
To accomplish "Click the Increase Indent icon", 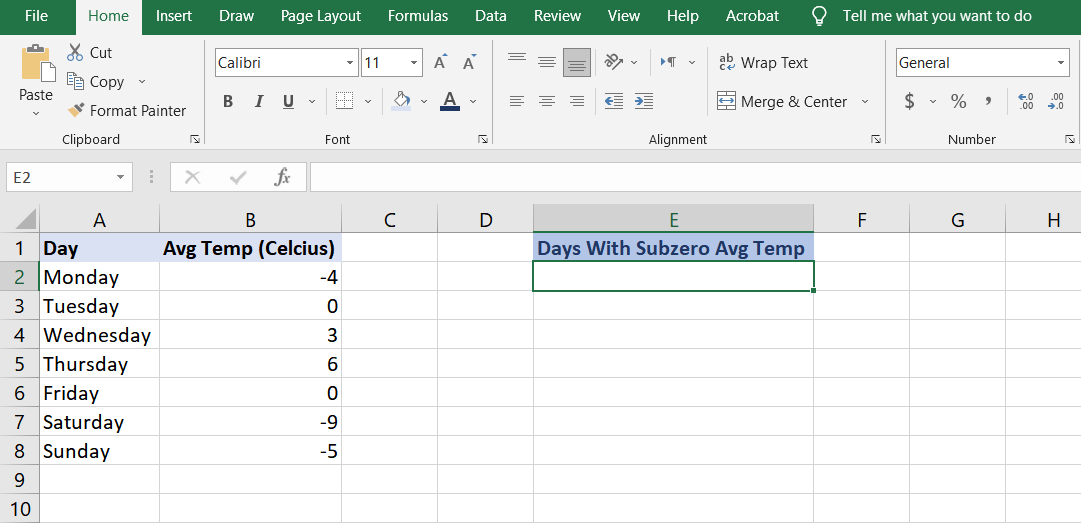I will 644,101.
